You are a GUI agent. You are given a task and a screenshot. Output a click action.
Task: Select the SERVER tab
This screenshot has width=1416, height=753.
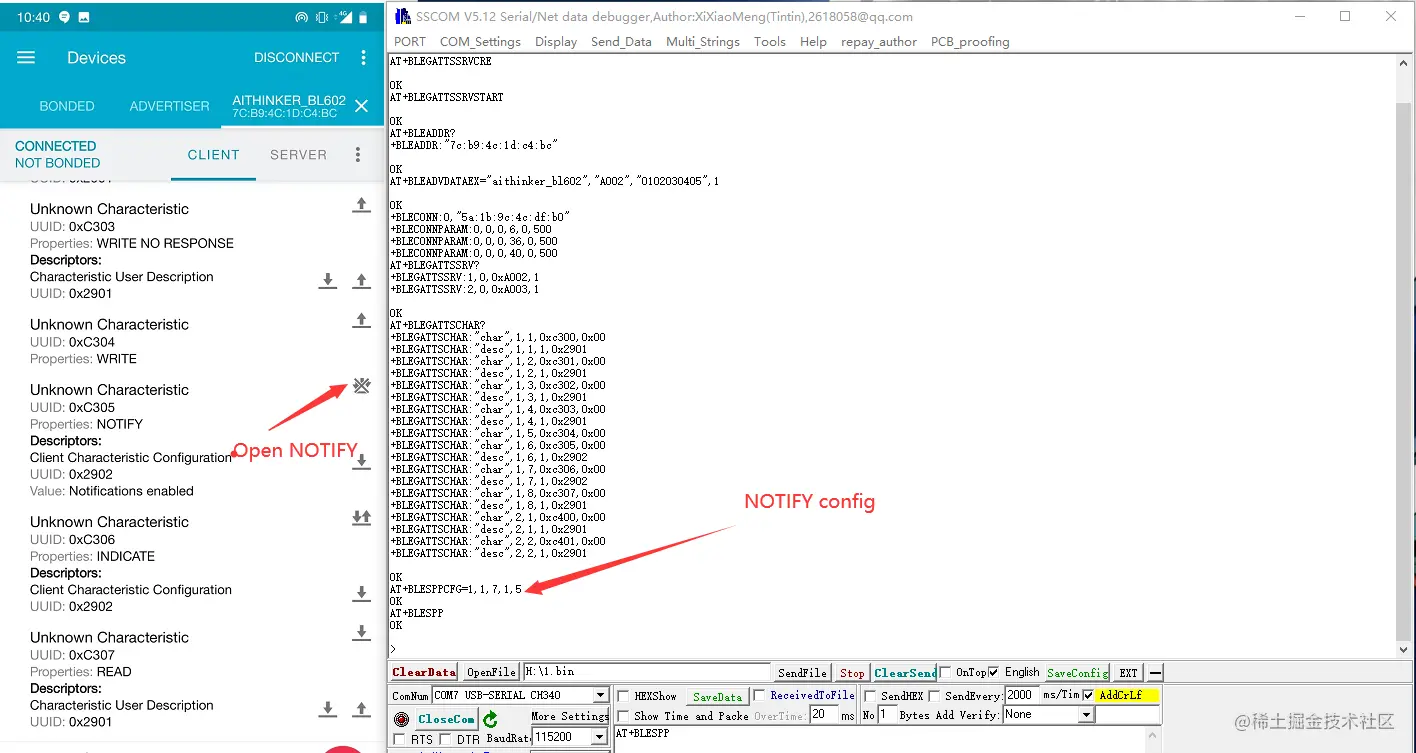pyautogui.click(x=298, y=155)
